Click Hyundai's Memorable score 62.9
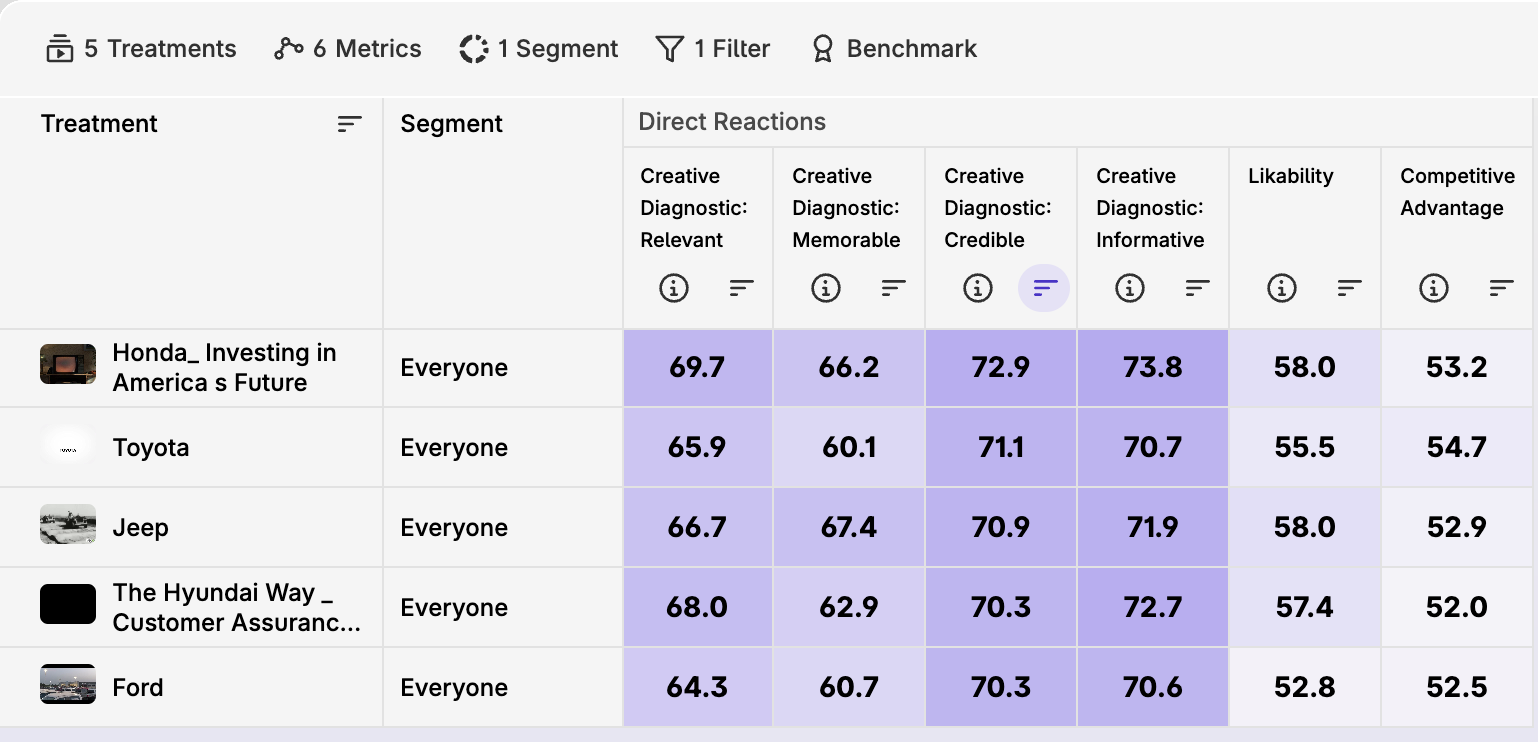The height and width of the screenshot is (742, 1538). pyautogui.click(x=849, y=608)
